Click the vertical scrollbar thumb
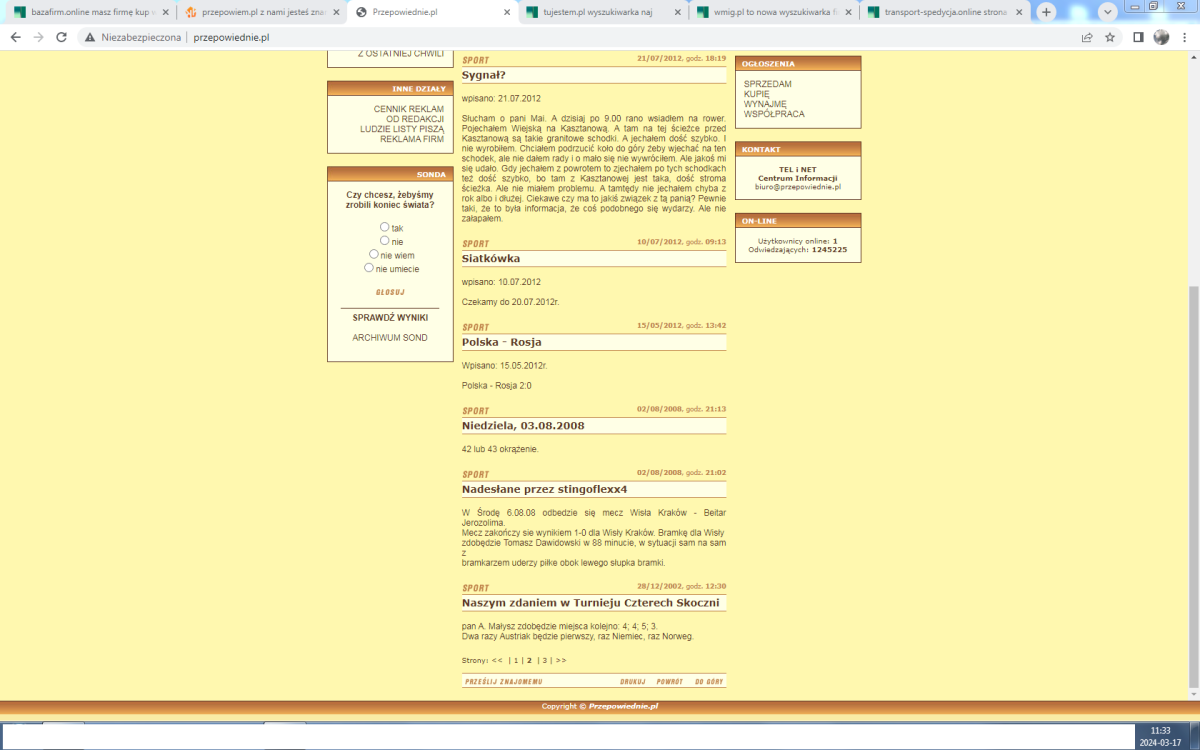Viewport: 1200px width, 750px height. (x=1192, y=490)
